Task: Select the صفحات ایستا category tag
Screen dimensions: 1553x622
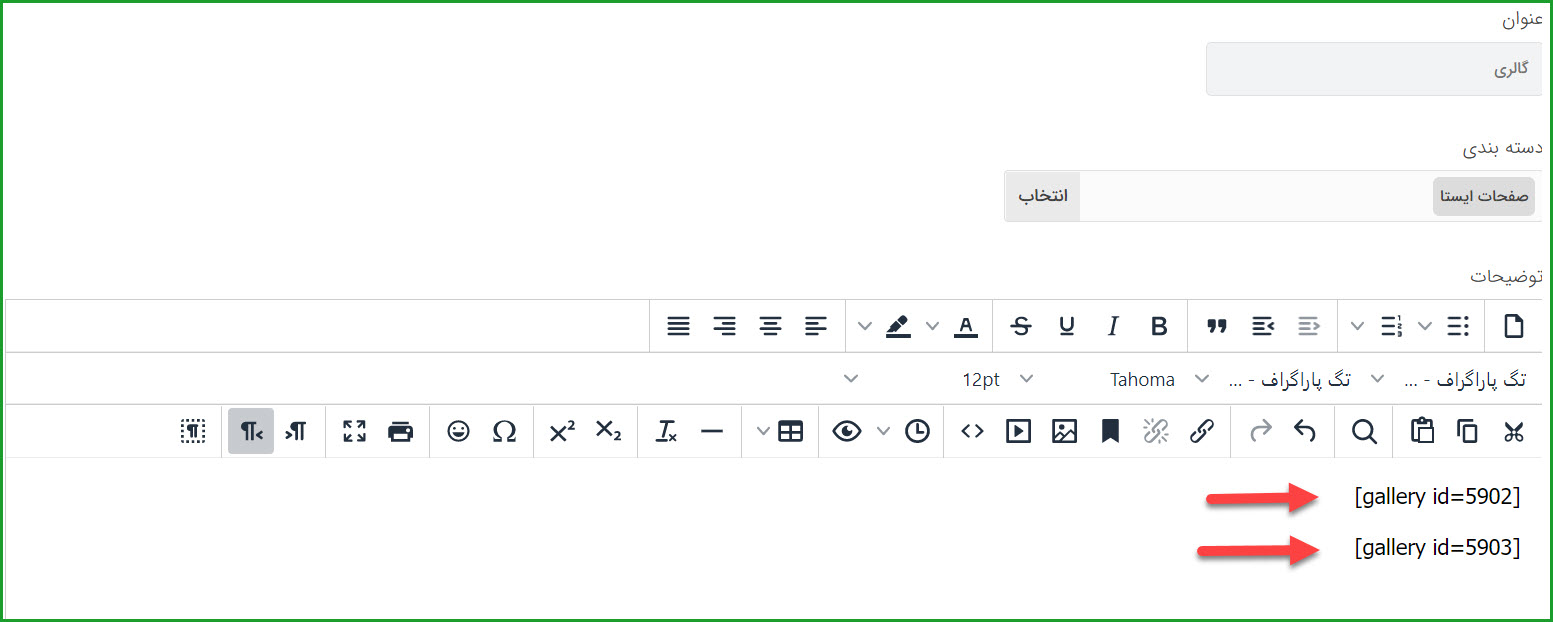Action: point(1484,197)
